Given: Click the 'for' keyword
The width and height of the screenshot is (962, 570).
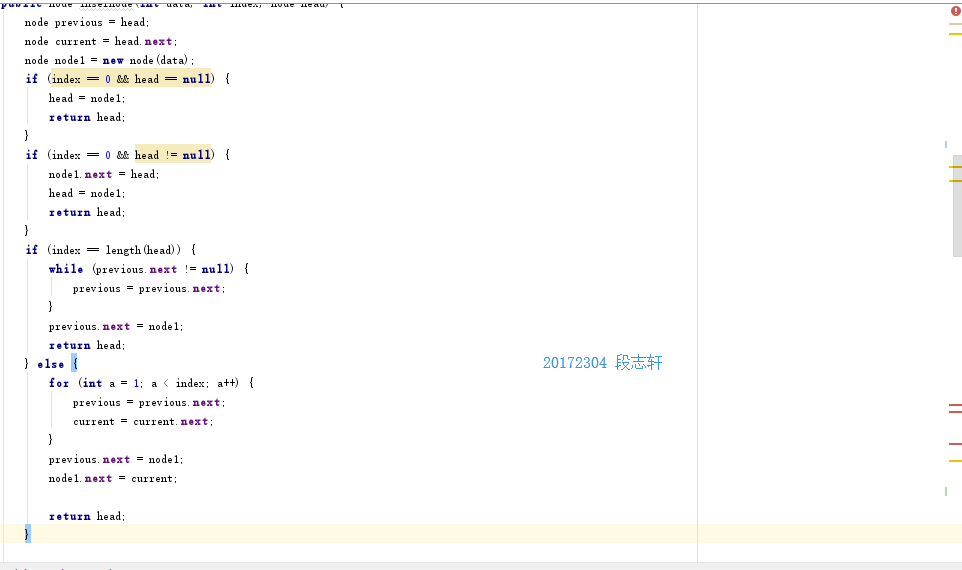Looking at the screenshot, I should 59,383.
